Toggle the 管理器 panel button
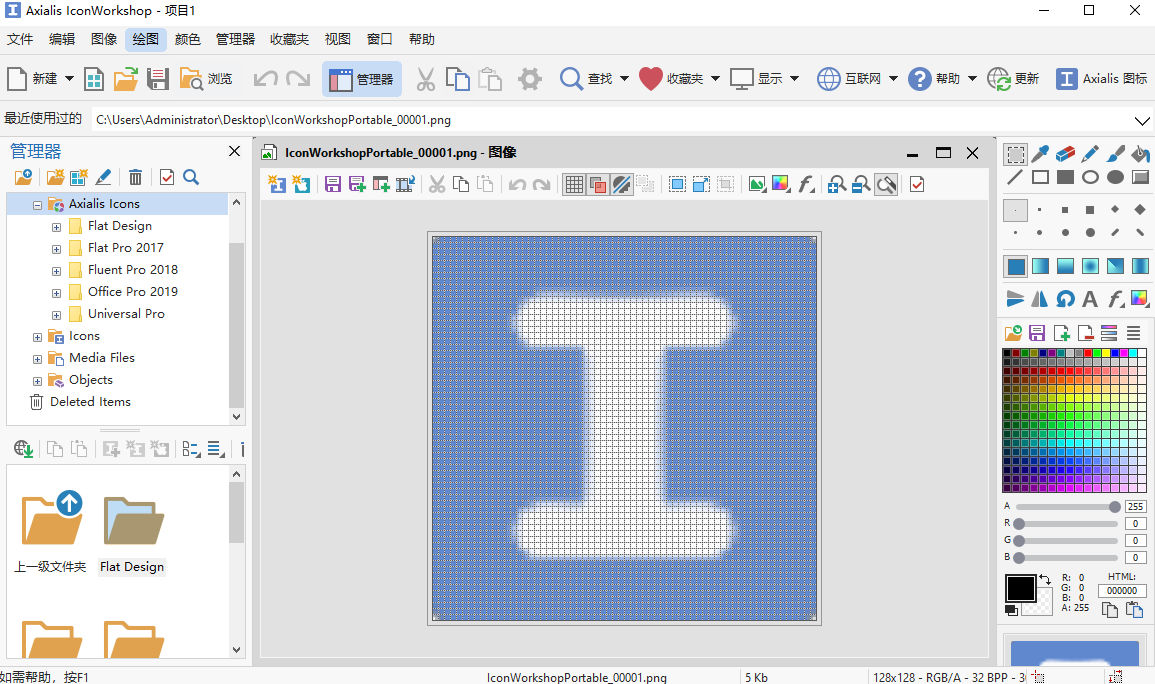This screenshot has height=684, width=1155. click(x=362, y=79)
